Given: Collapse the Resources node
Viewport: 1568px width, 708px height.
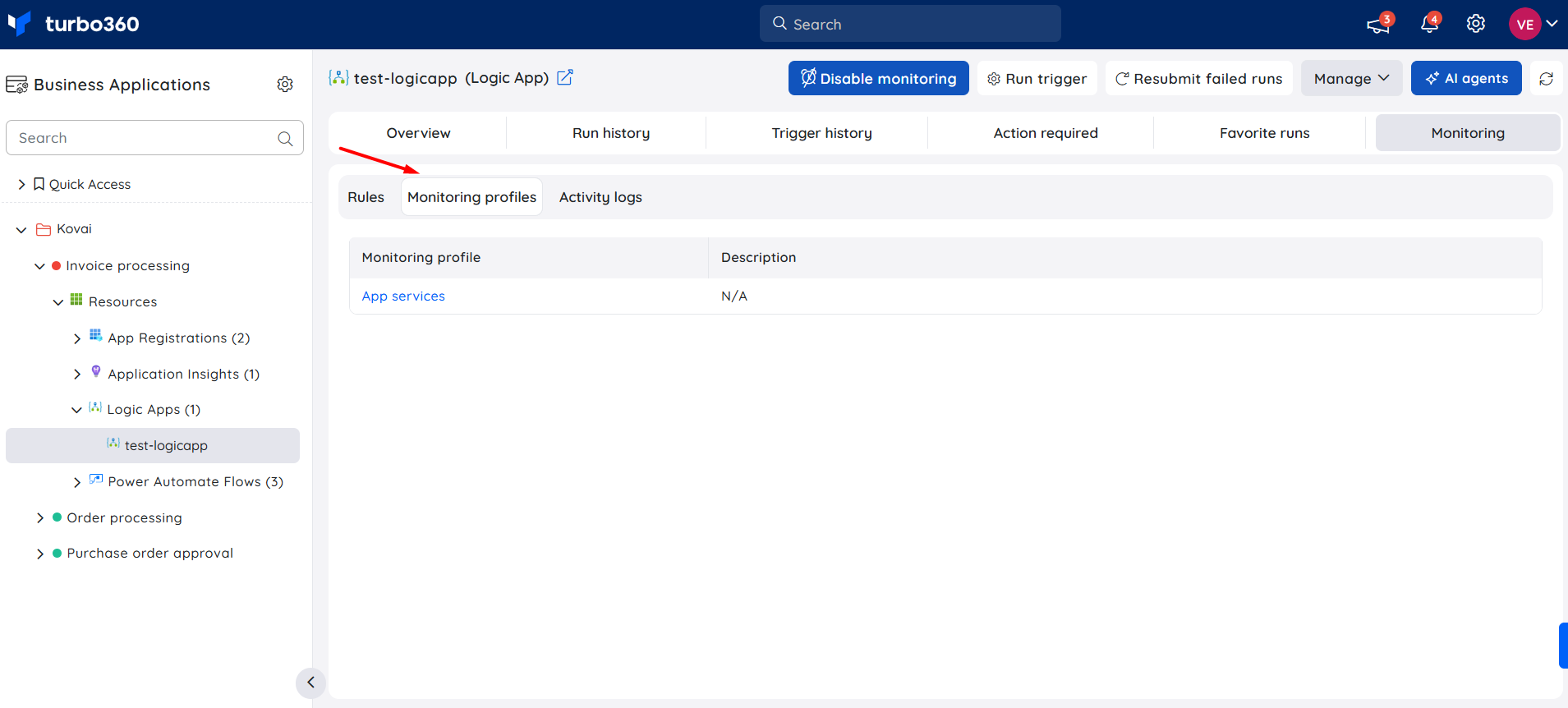Looking at the screenshot, I should point(58,302).
